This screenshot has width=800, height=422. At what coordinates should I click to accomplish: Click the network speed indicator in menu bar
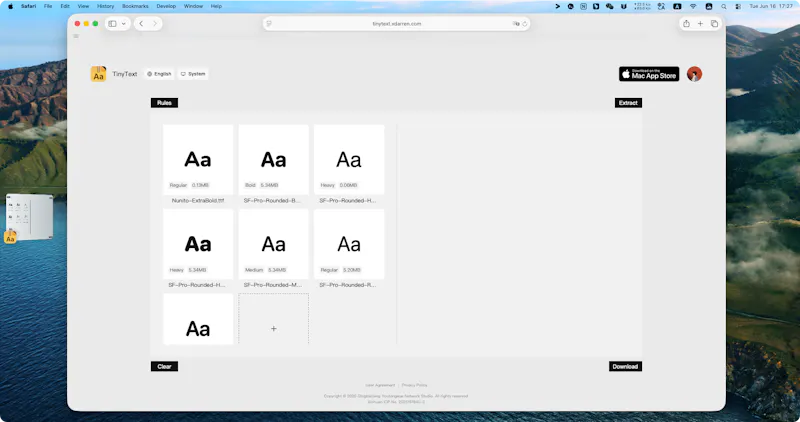coord(642,6)
